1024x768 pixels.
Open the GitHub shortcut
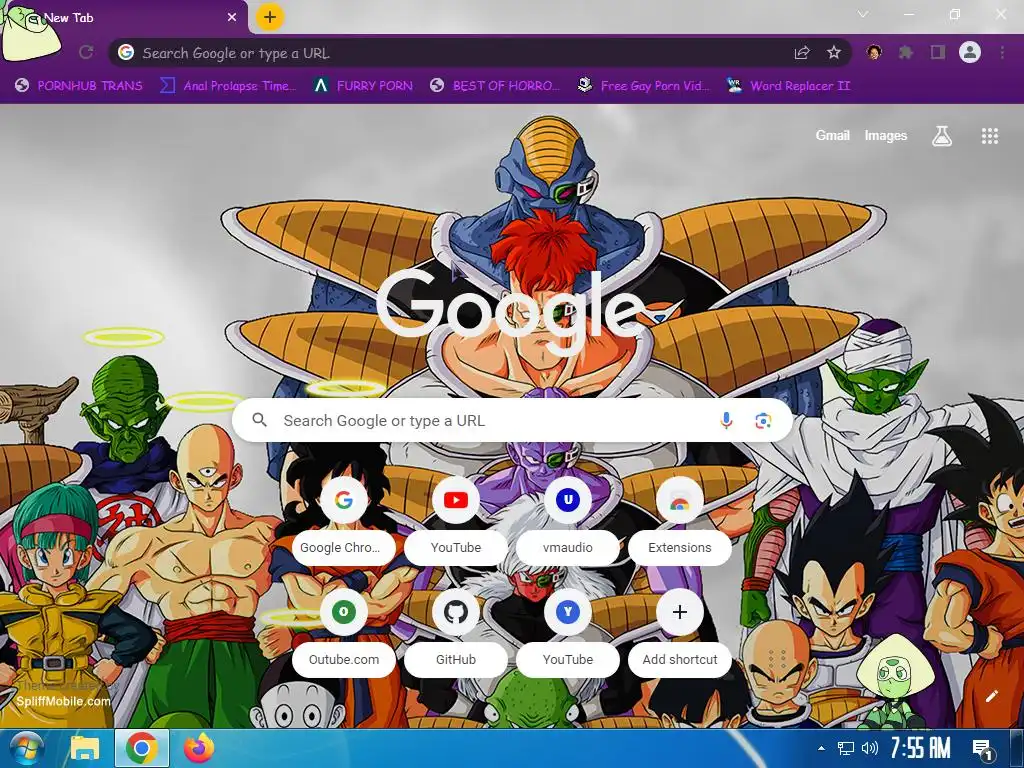point(456,633)
